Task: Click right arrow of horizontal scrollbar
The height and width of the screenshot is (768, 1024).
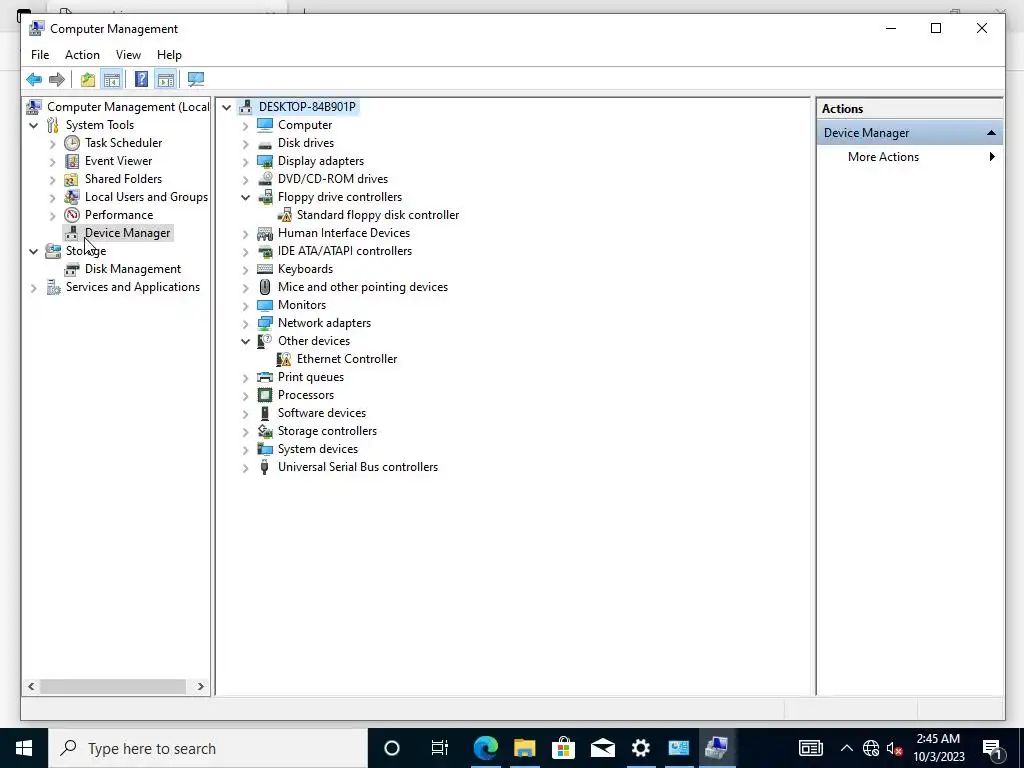Action: [200, 686]
